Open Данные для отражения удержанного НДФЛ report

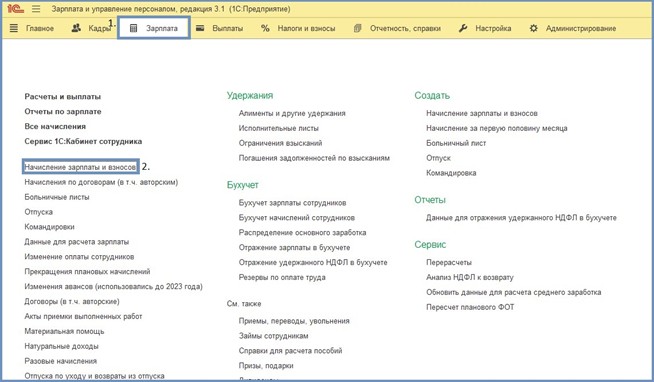tap(521, 218)
